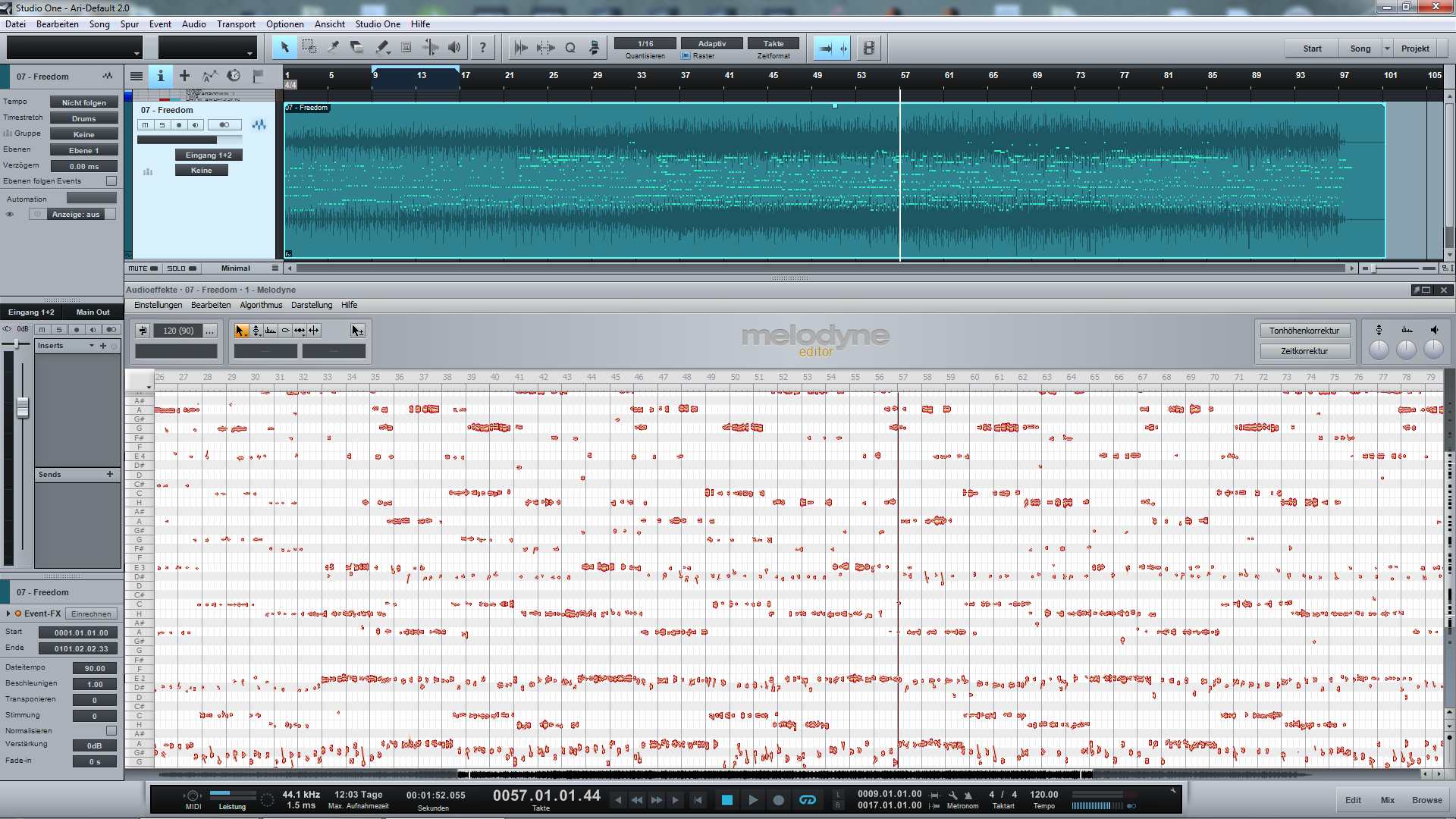
Task: Enable the Normalisieren checkbox
Action: click(x=111, y=731)
